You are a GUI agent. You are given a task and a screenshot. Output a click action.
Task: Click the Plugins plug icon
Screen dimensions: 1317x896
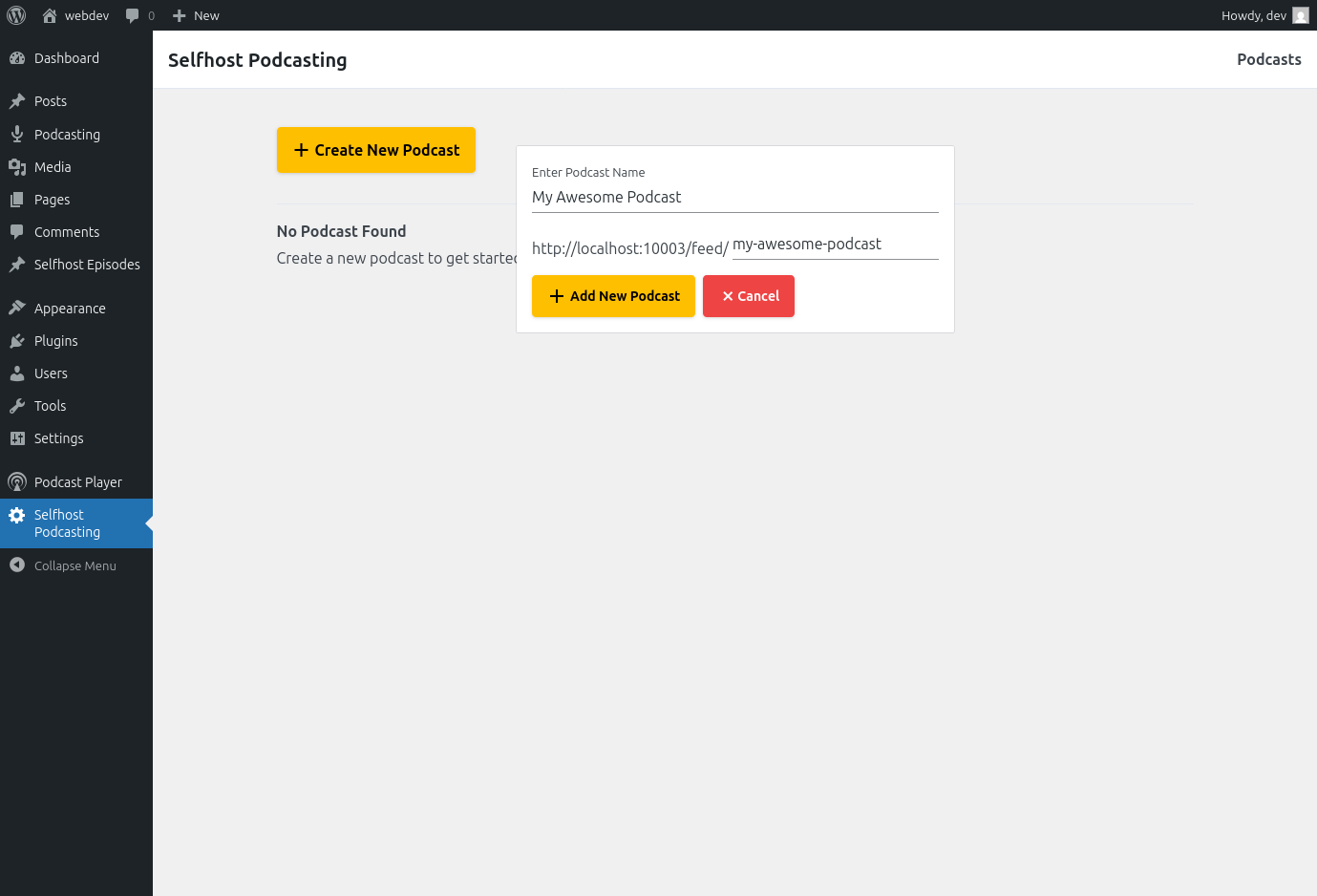coord(17,341)
